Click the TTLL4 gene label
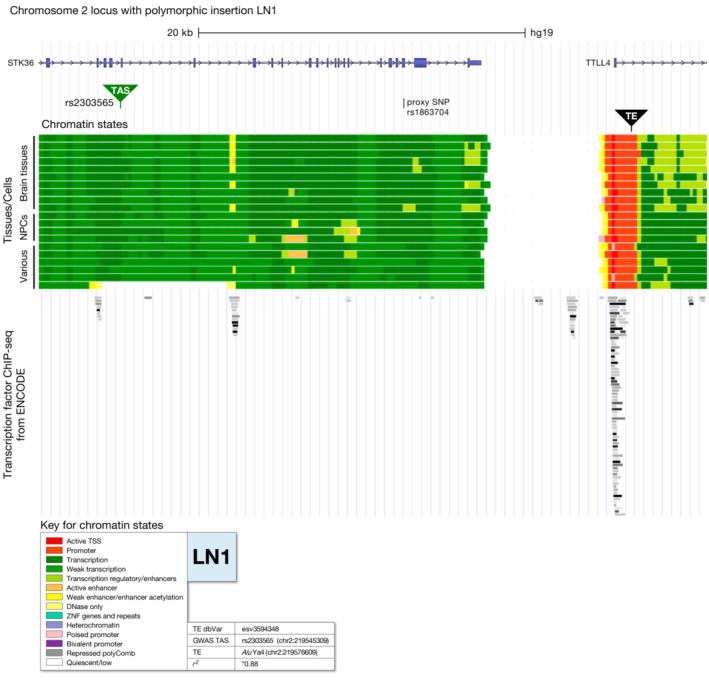The image size is (709, 681). (598, 63)
